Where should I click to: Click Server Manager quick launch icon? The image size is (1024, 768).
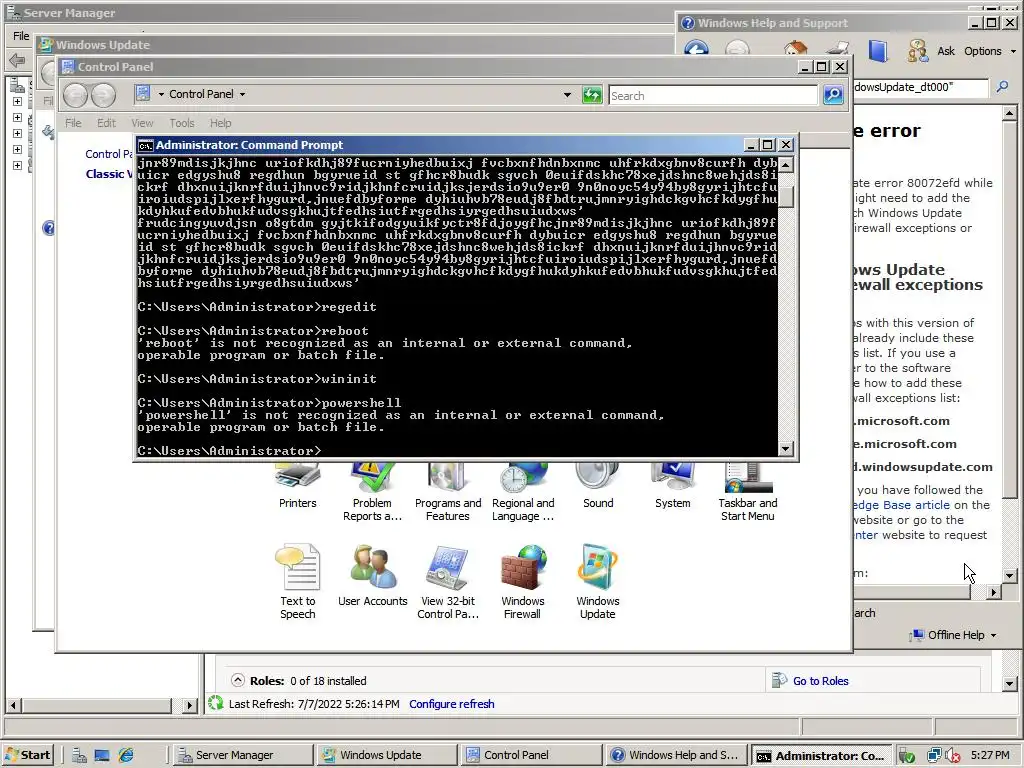coord(79,755)
